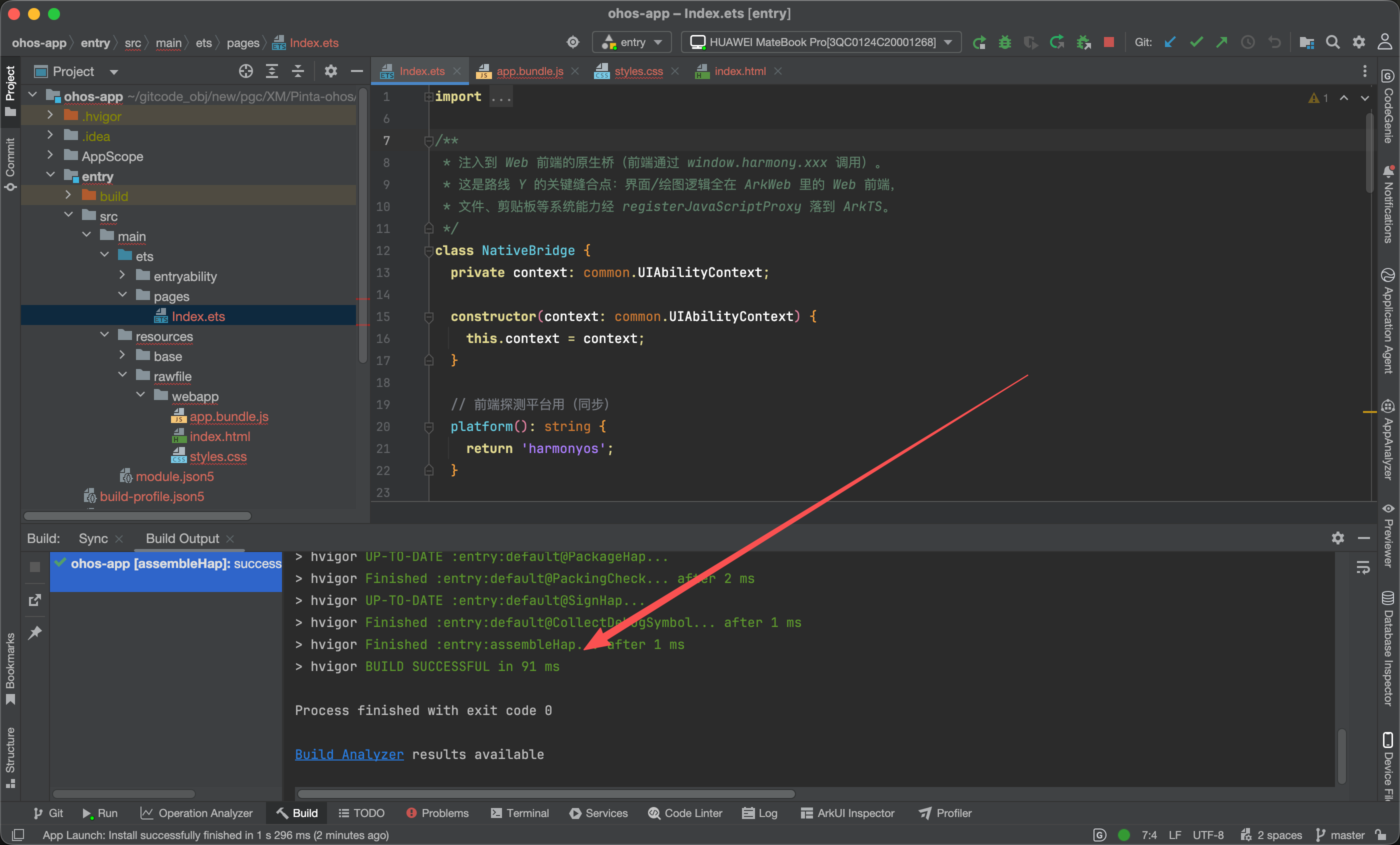The image size is (1400, 845).
Task: Click Git update project blue arrow
Action: (x=1170, y=42)
